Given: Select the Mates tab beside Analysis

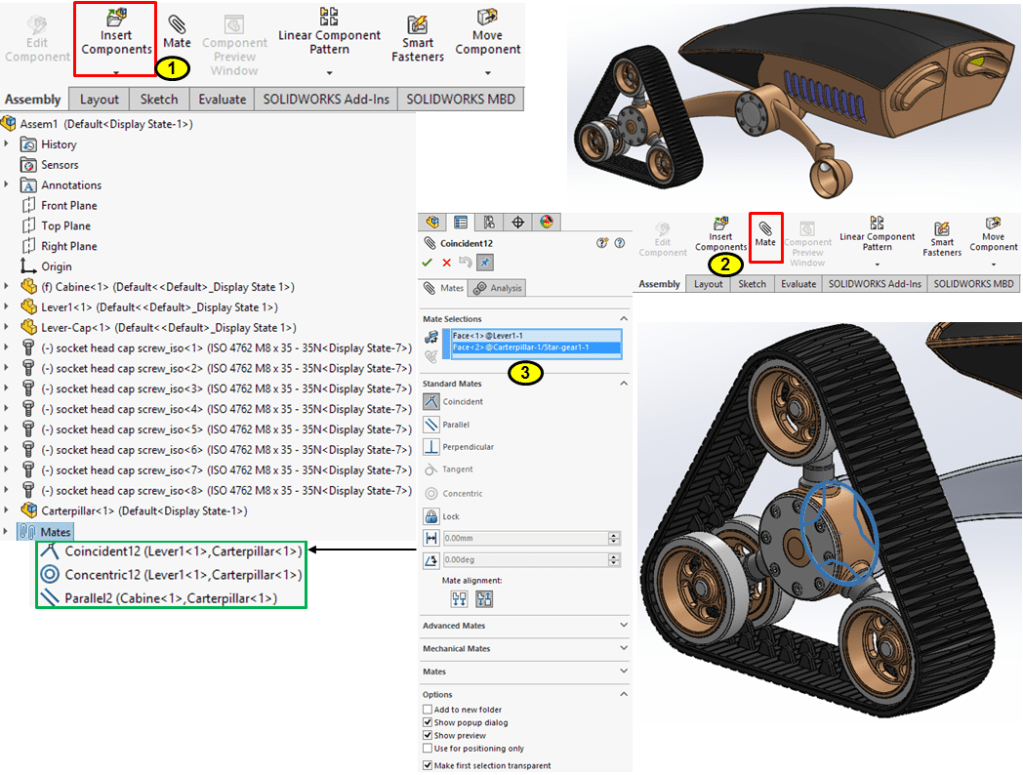Looking at the screenshot, I should pyautogui.click(x=444, y=288).
